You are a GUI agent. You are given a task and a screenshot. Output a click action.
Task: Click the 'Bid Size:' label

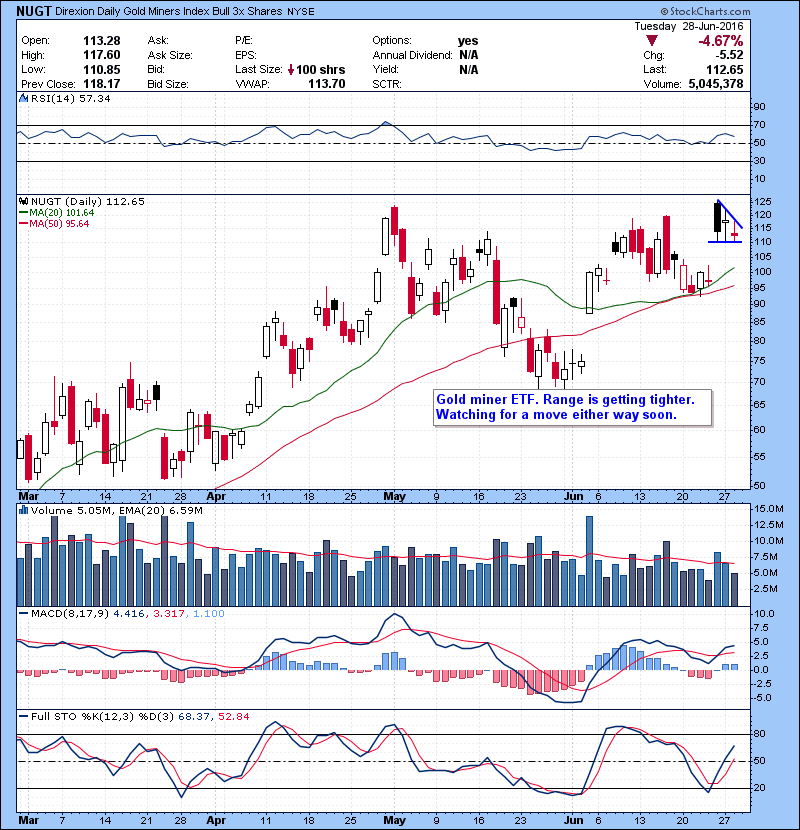(168, 84)
